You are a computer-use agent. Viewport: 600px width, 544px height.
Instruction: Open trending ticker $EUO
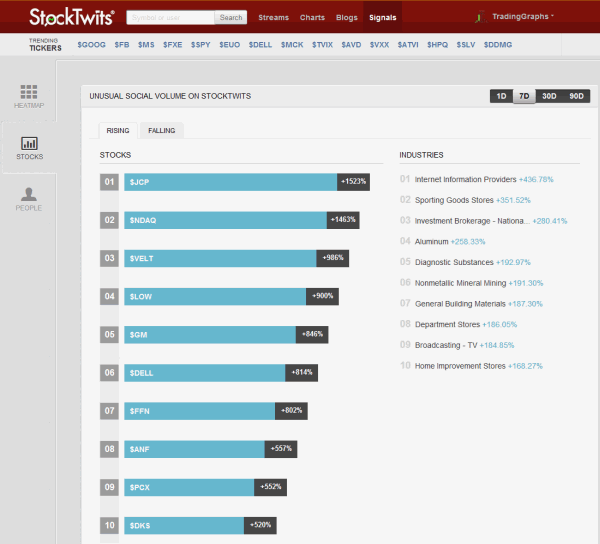230,45
